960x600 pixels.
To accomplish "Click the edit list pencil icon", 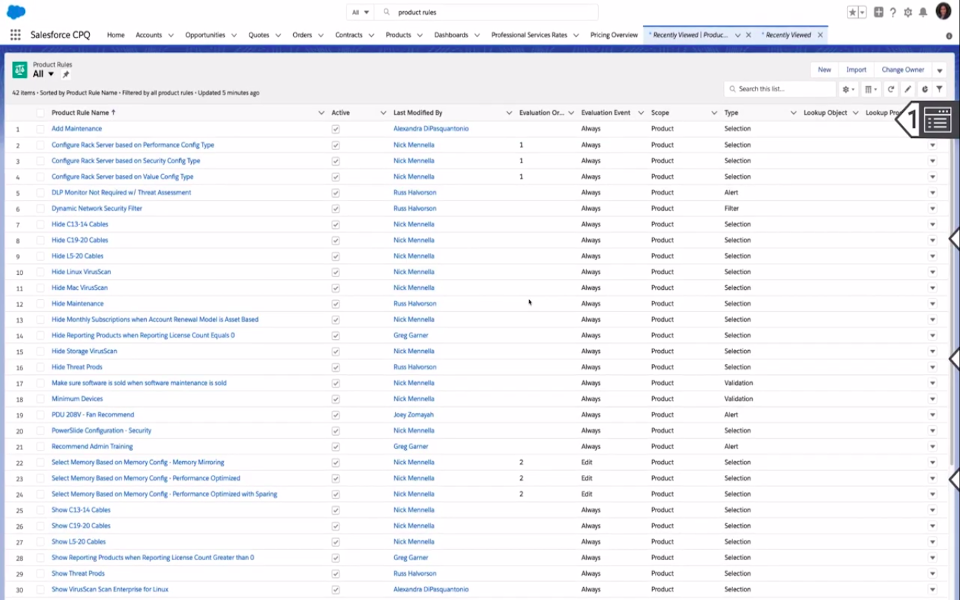I will (x=908, y=89).
